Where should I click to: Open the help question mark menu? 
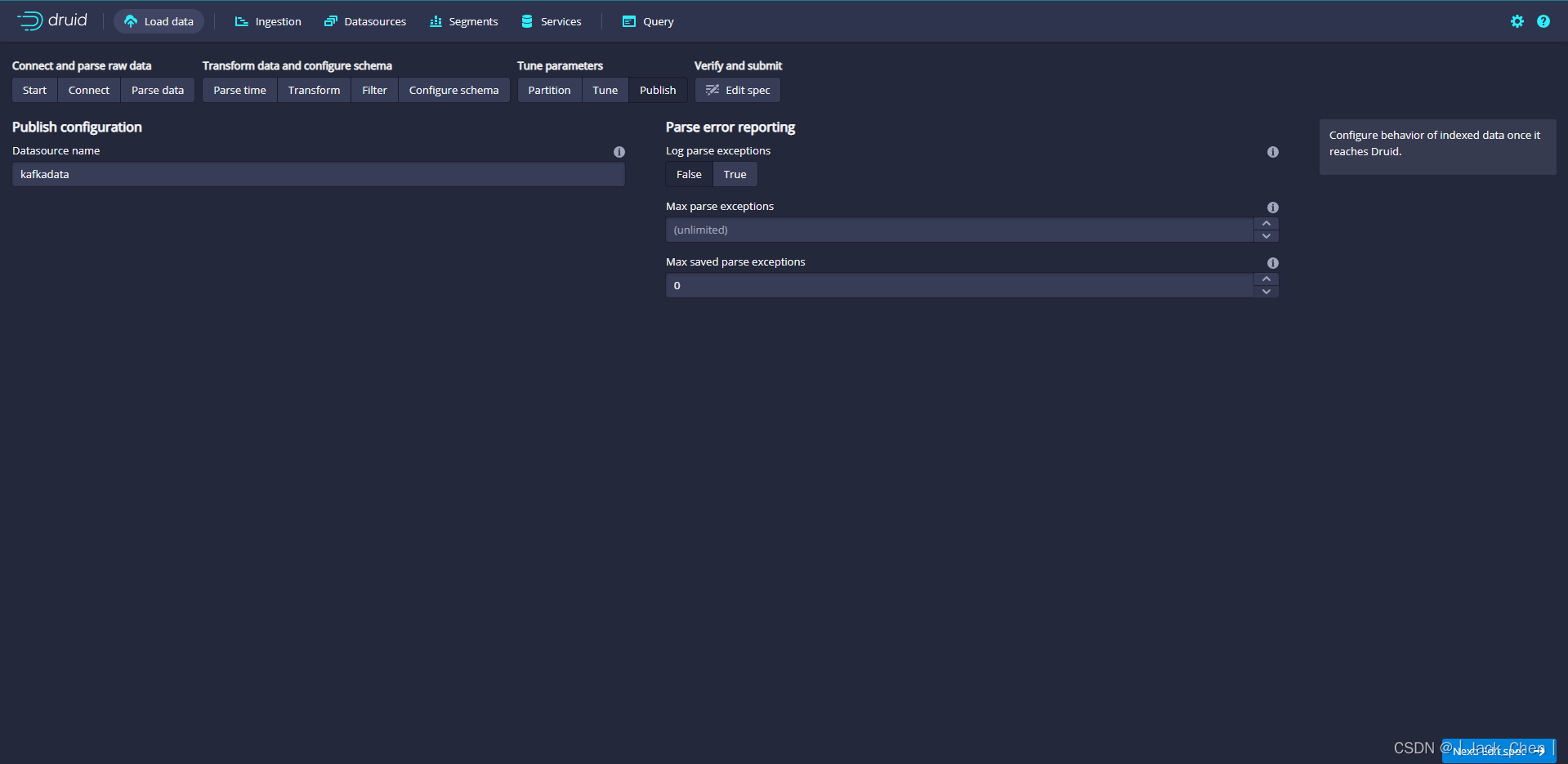1543,21
